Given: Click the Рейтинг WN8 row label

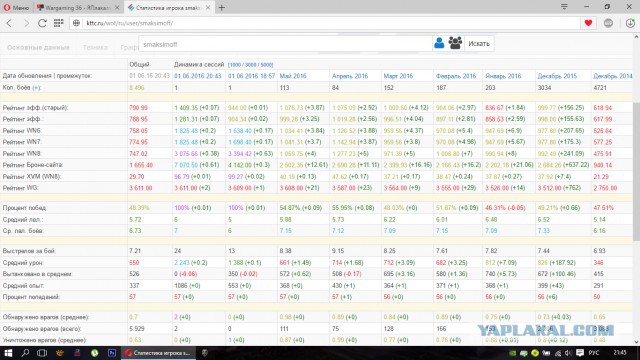Looking at the screenshot, I should coord(22,153).
